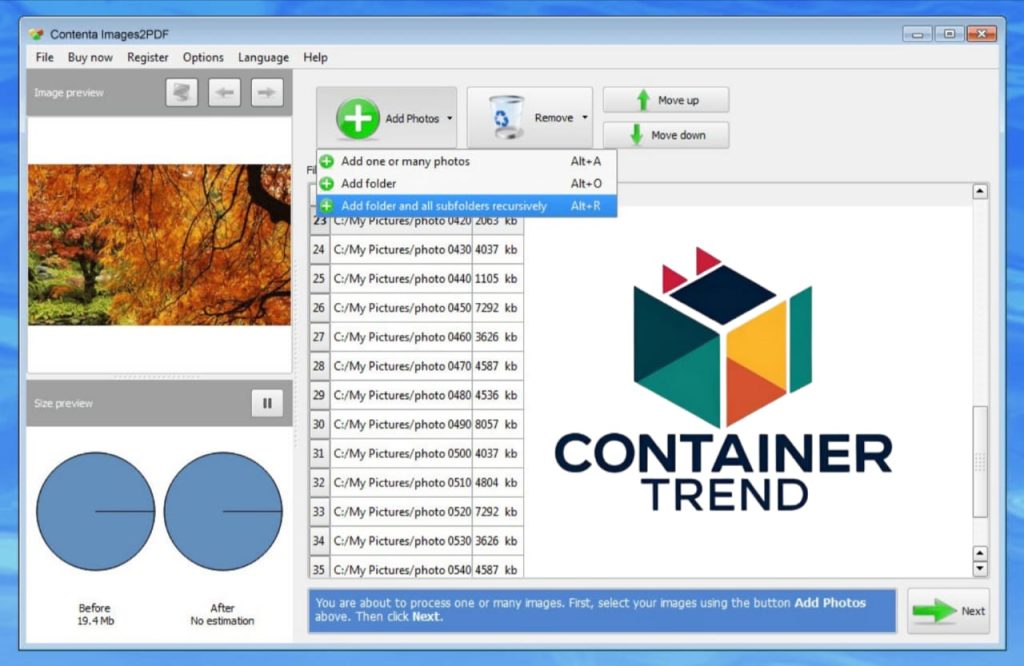Screen dimensions: 1024x666
Task: Click the recycle bin Remove icon
Action: (x=506, y=117)
